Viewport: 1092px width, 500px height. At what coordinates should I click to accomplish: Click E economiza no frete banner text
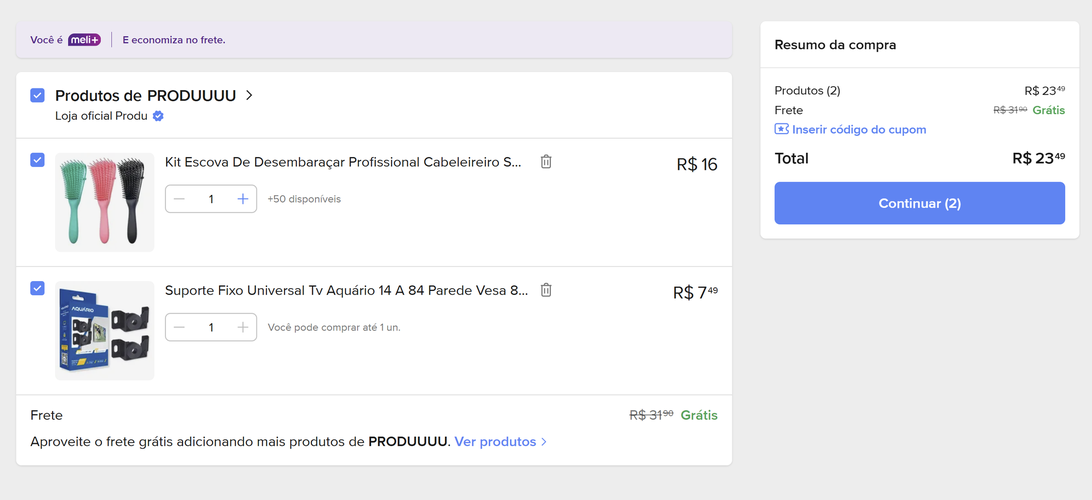174,40
